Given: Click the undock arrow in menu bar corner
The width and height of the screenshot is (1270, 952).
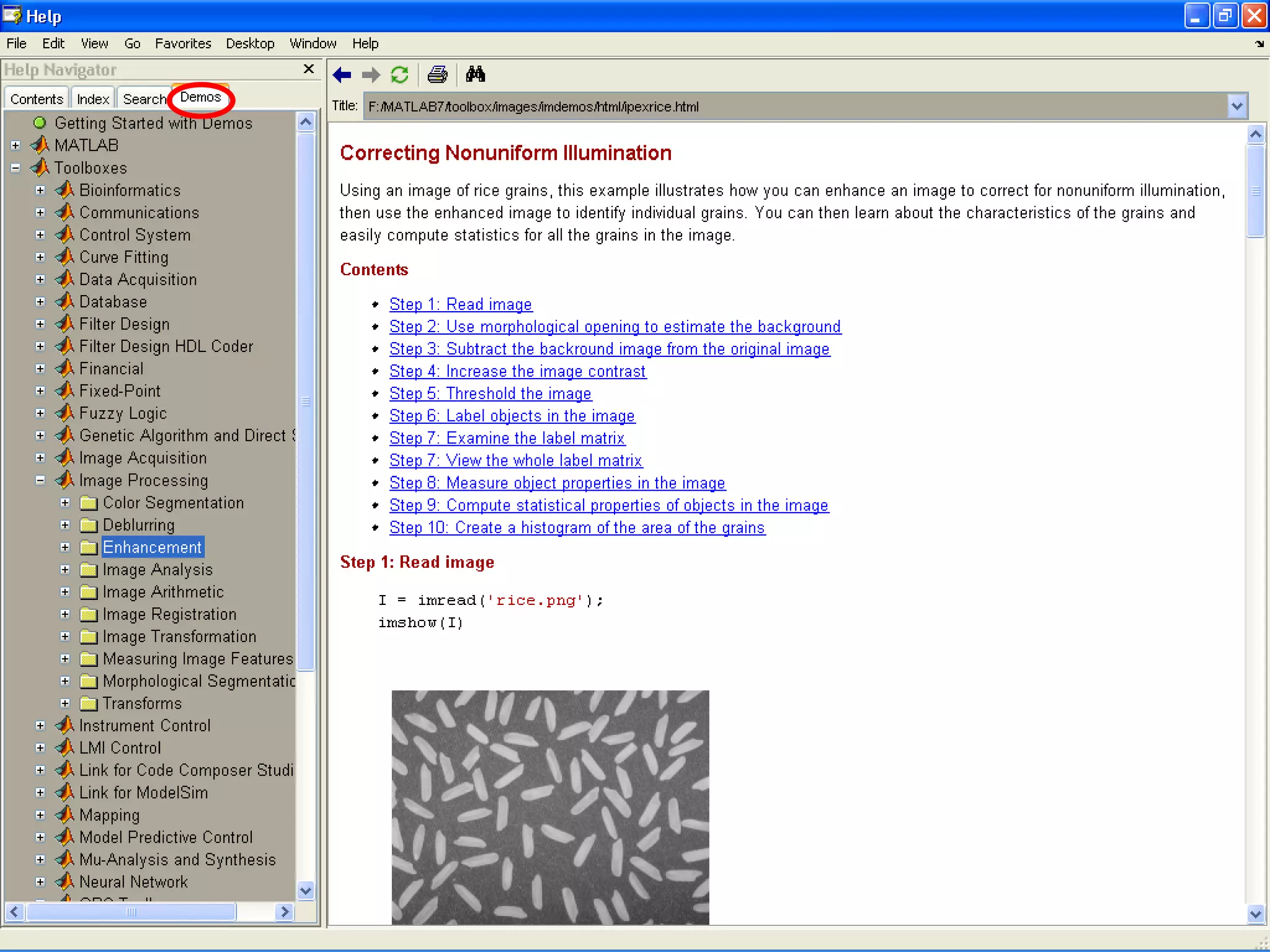Looking at the screenshot, I should [x=1259, y=44].
